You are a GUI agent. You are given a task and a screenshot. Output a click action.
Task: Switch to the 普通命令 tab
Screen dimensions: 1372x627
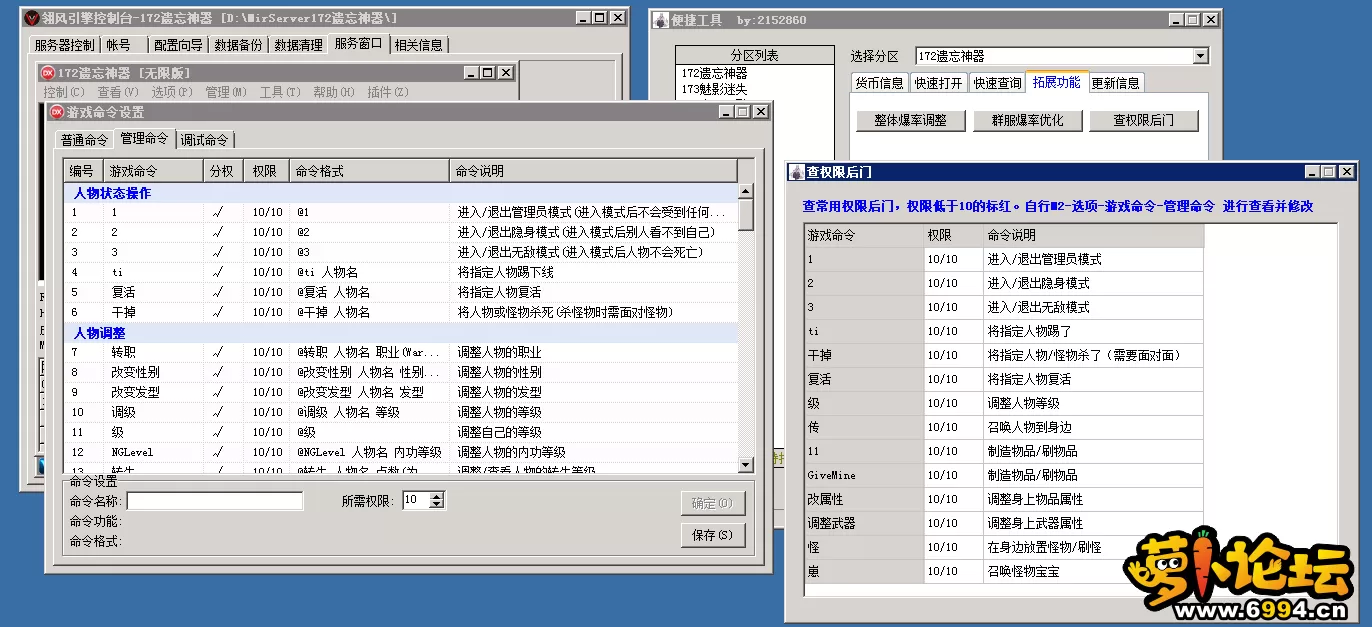[x=84, y=140]
